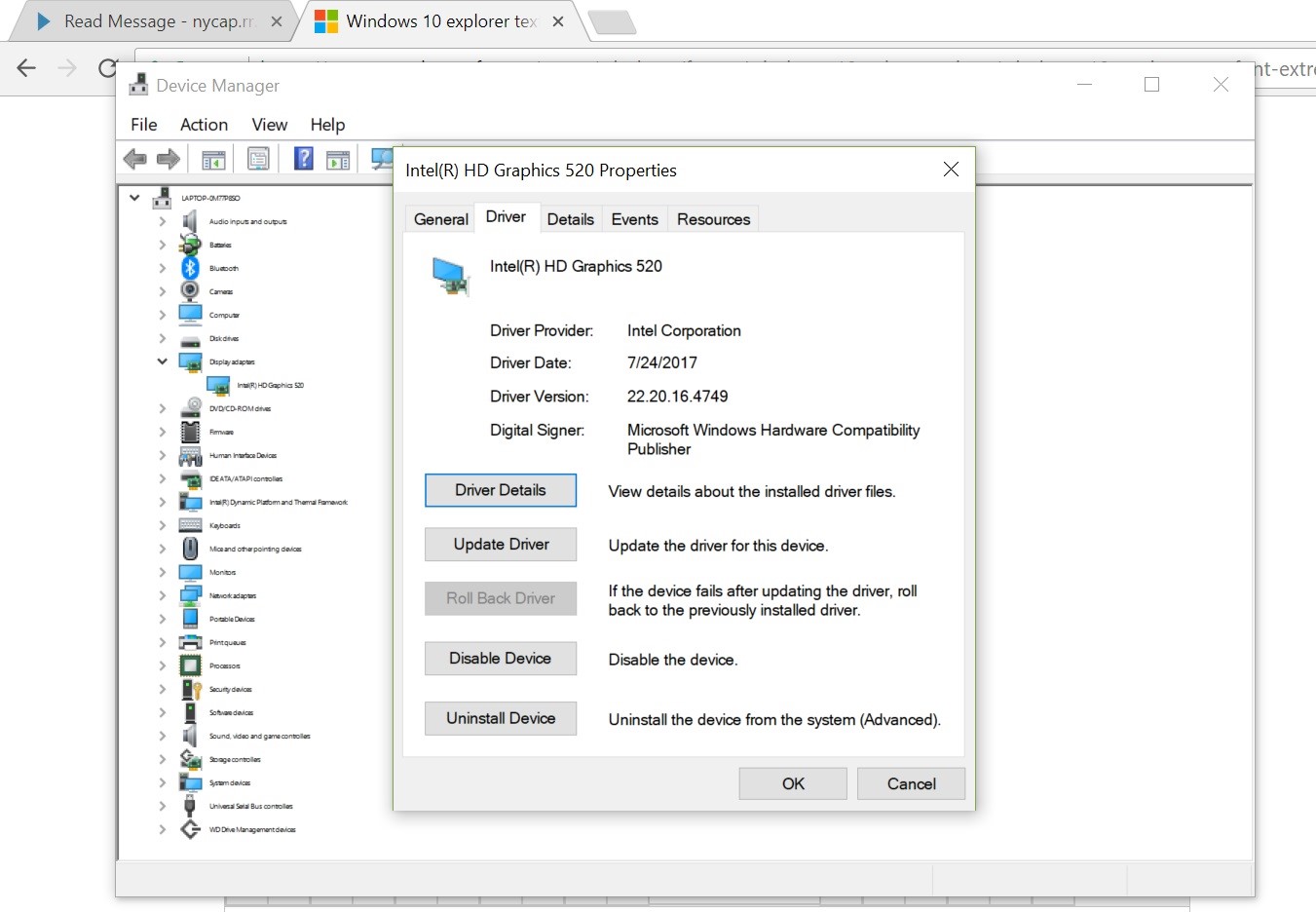
Task: Expand the Bluetooth node
Action: click(x=162, y=268)
